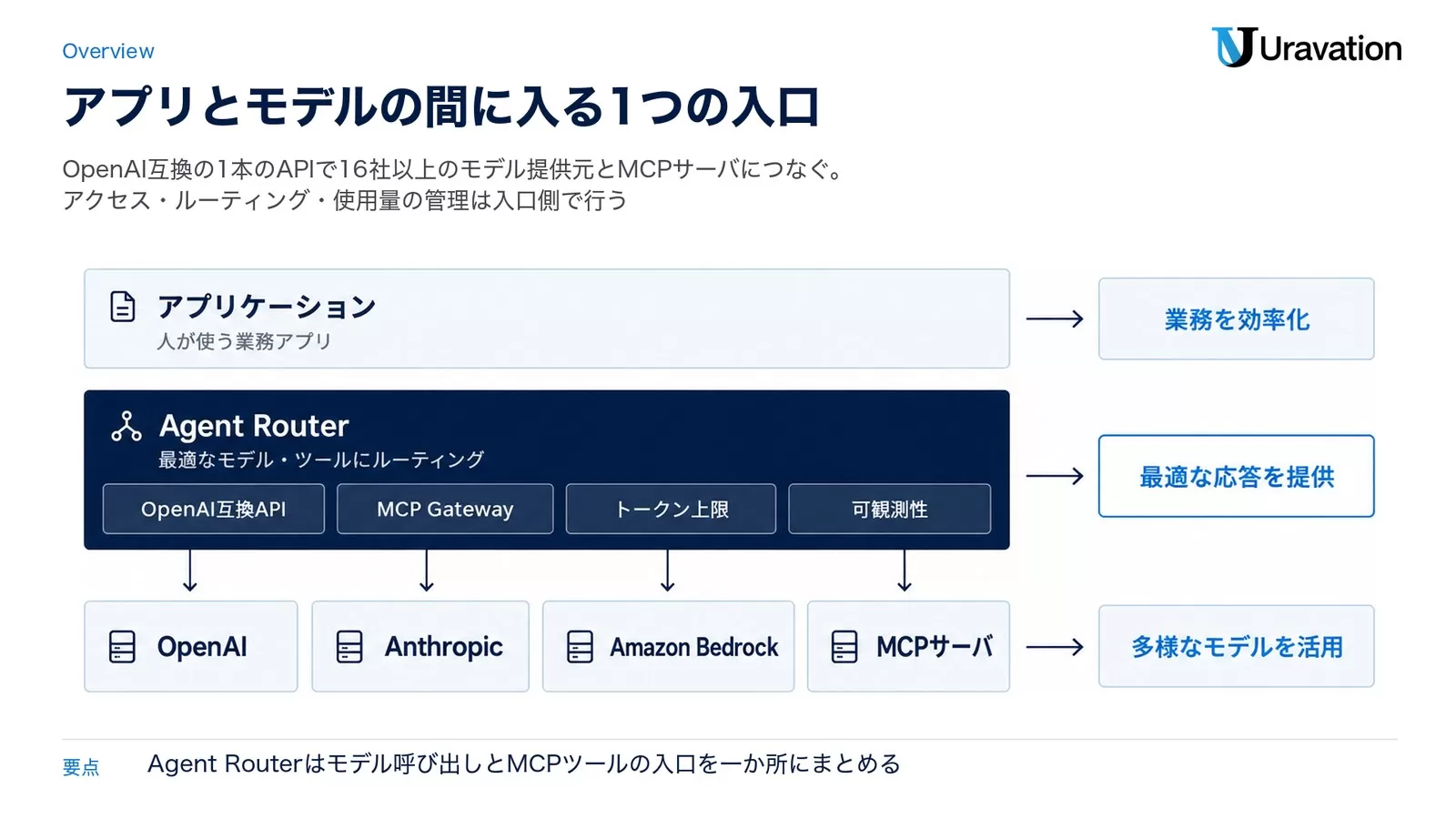Click the server icon next to OpenAI
1456x819 pixels.
[x=122, y=646]
